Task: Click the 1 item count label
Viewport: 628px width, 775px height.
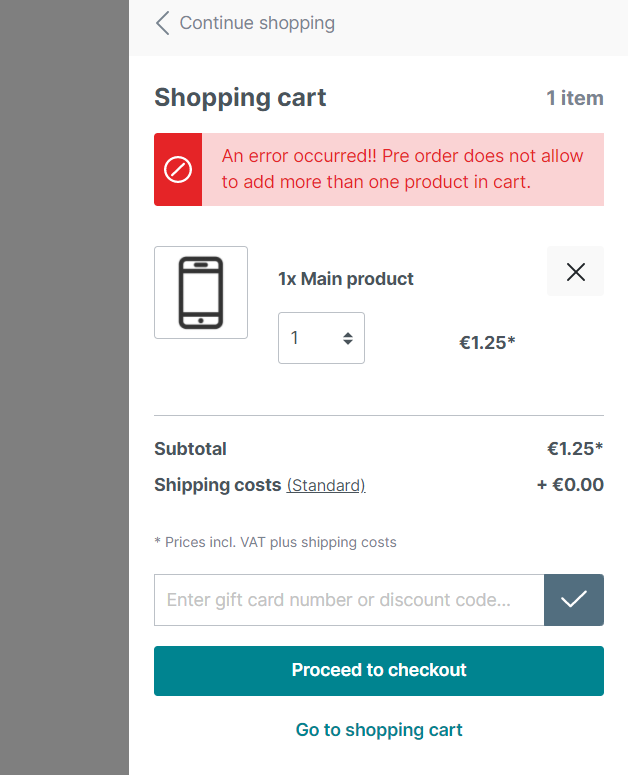Action: [x=574, y=98]
